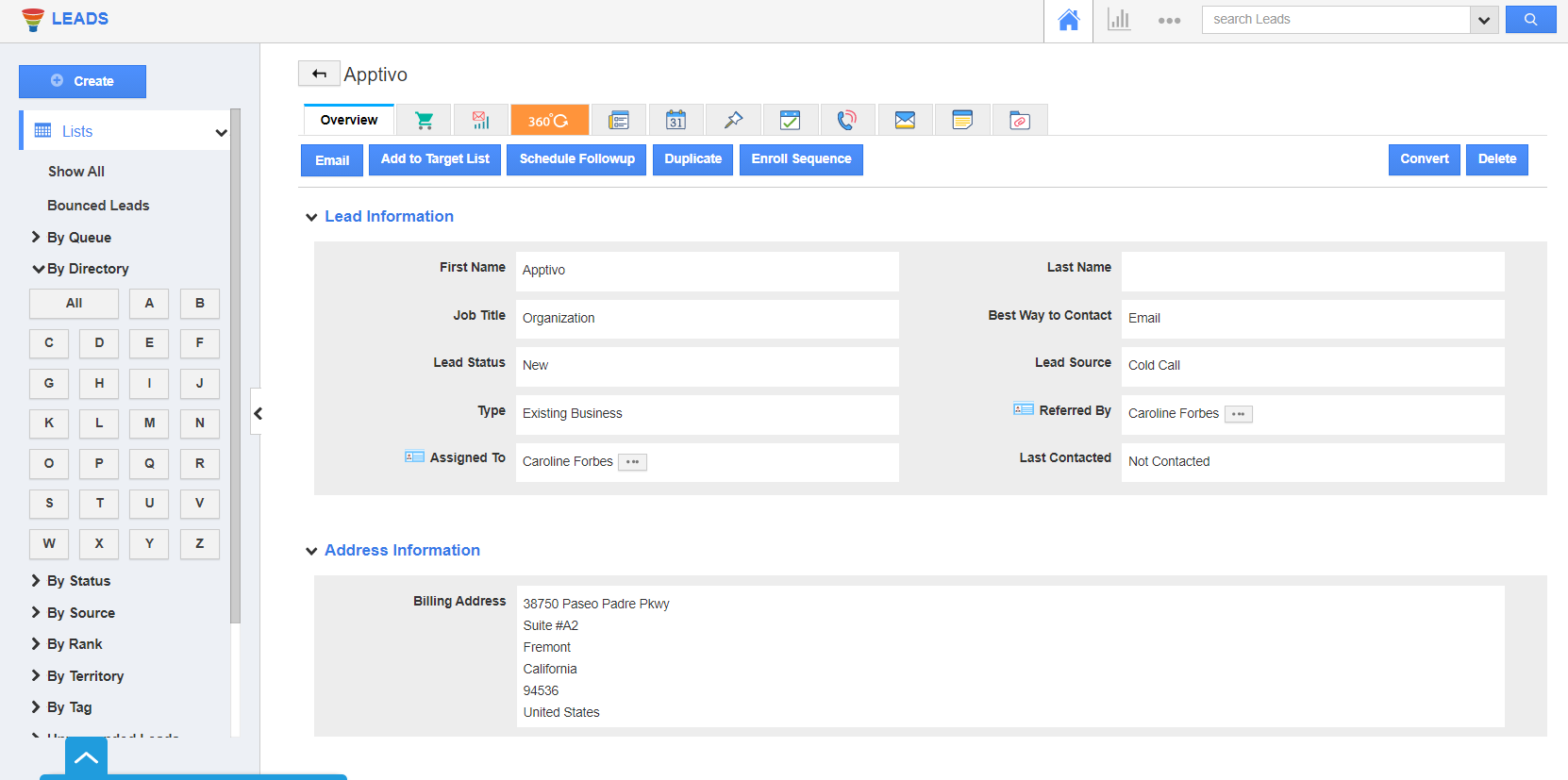
Task: Open the calendar tab icon
Action: [676, 121]
